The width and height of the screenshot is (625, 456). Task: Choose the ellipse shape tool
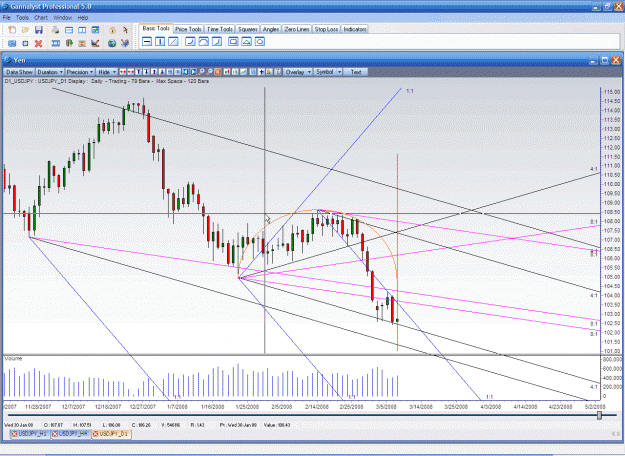coord(259,41)
